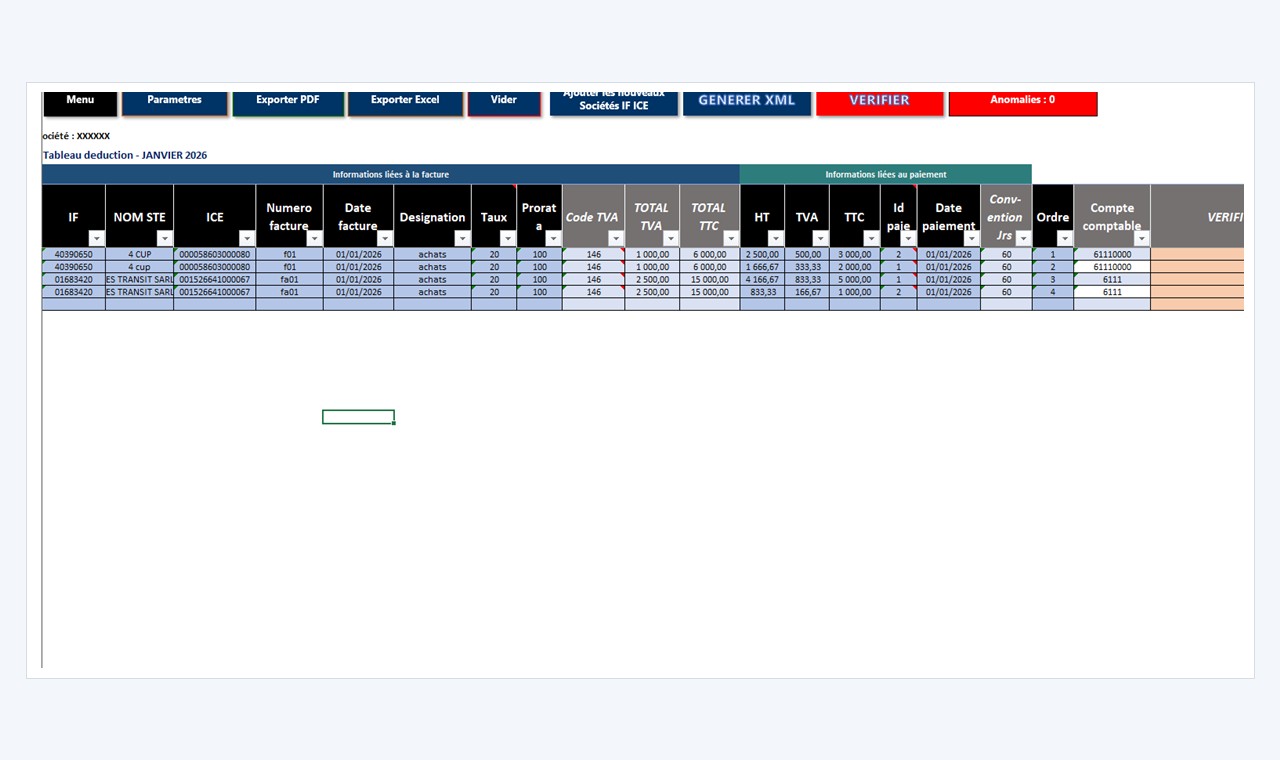Select TVA cell '333,33'
1280x760 pixels.
pos(807,267)
